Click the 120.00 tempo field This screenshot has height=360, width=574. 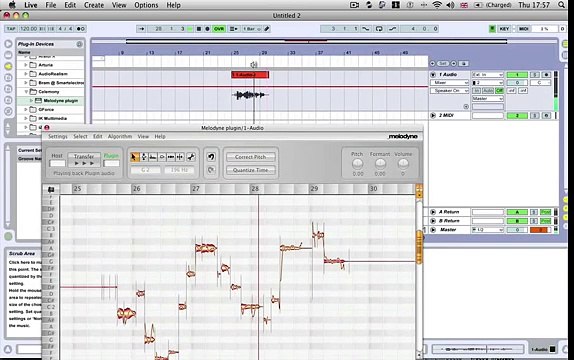[28, 29]
